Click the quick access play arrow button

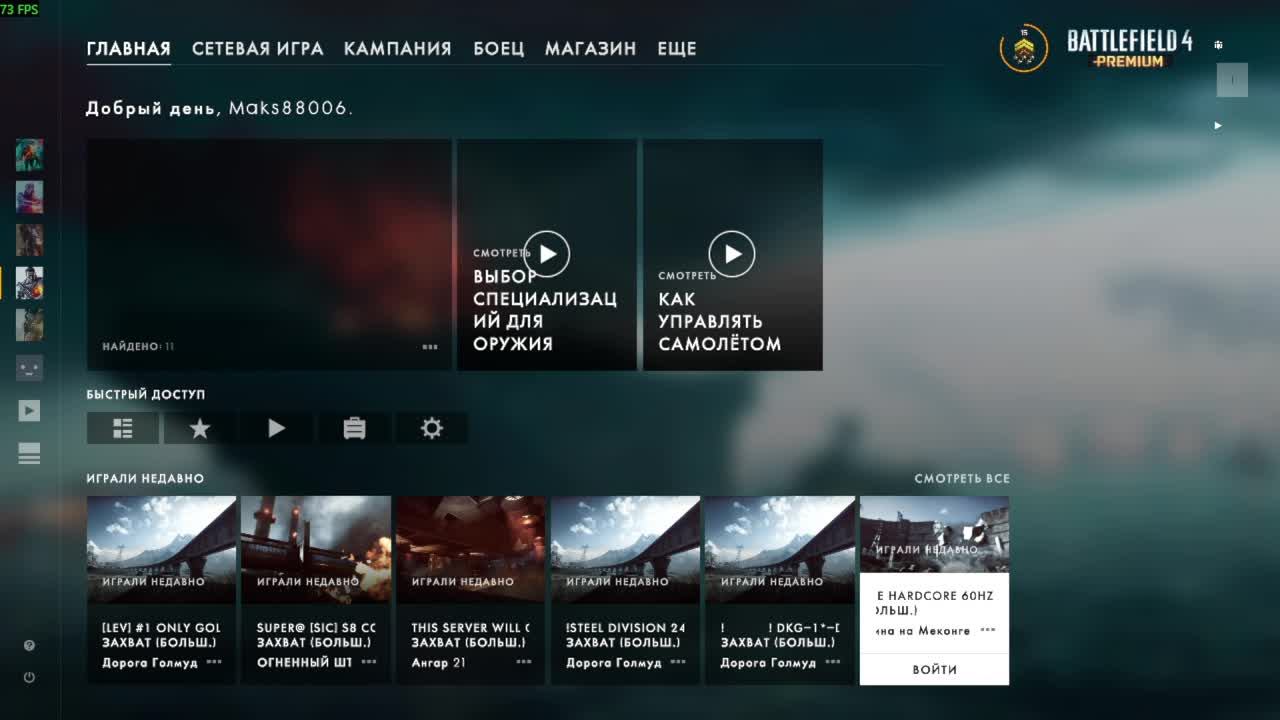277,428
